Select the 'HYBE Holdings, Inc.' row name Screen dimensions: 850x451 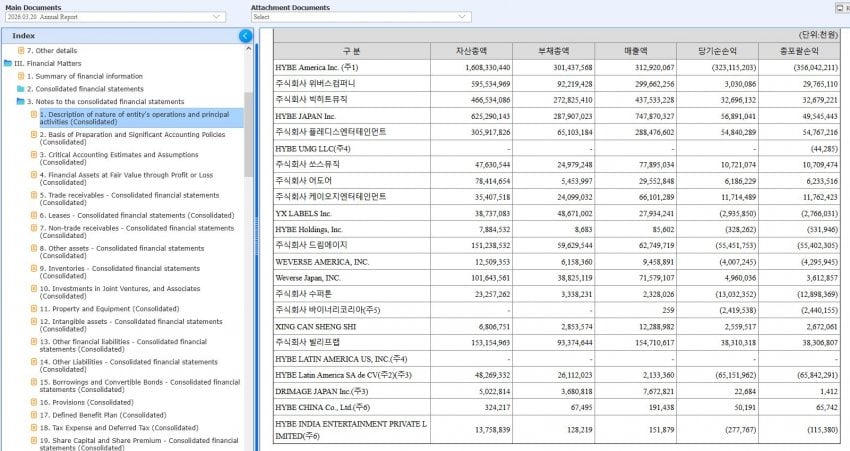pos(309,230)
